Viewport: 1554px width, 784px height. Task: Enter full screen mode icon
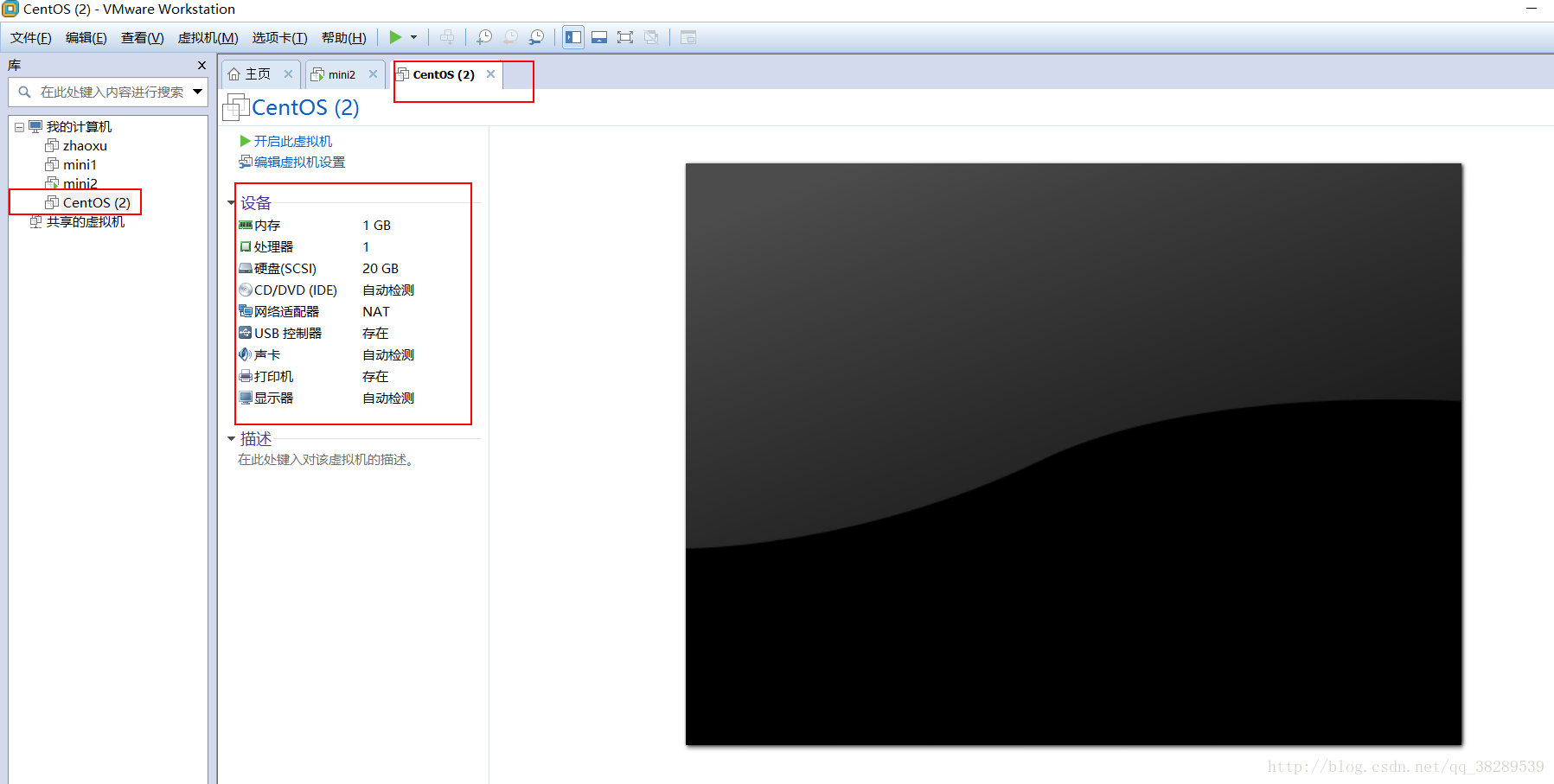click(x=625, y=37)
